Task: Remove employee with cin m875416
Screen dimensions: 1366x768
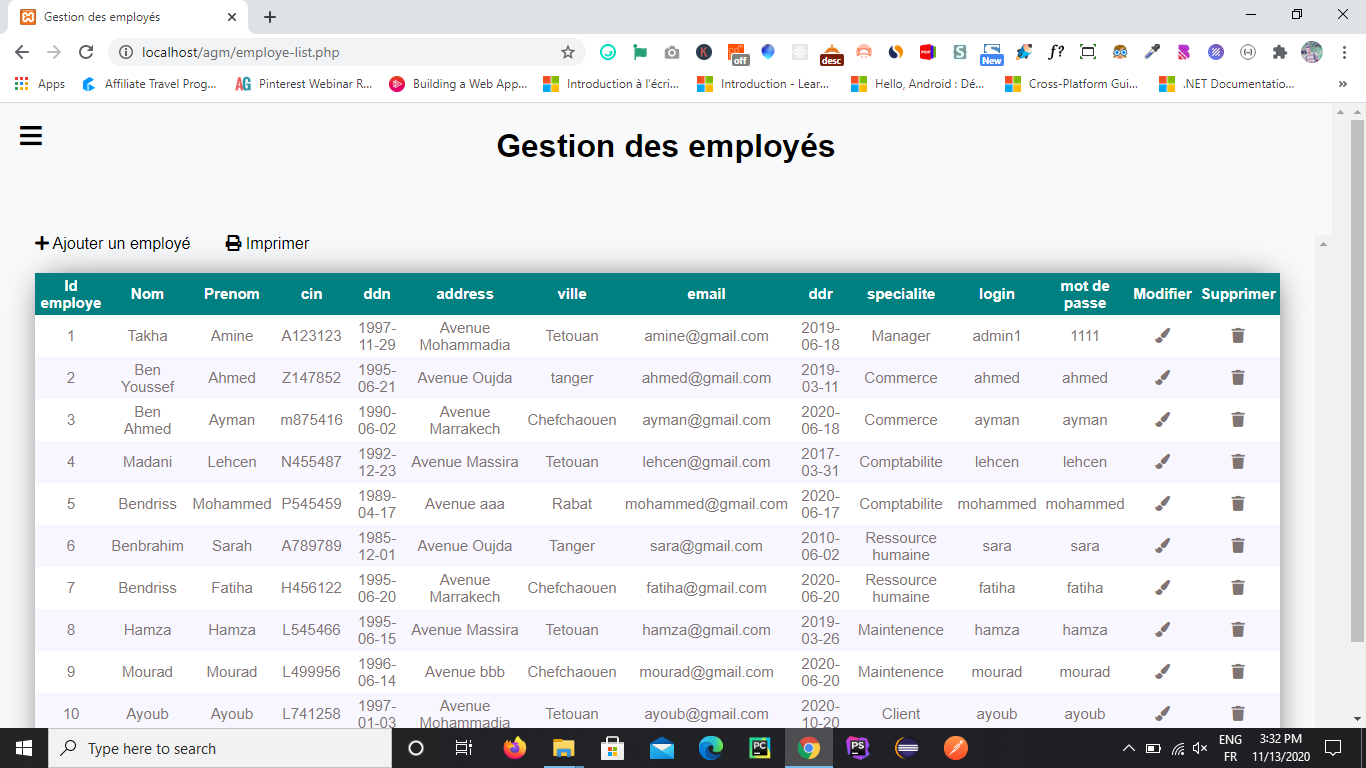Action: coord(1238,420)
